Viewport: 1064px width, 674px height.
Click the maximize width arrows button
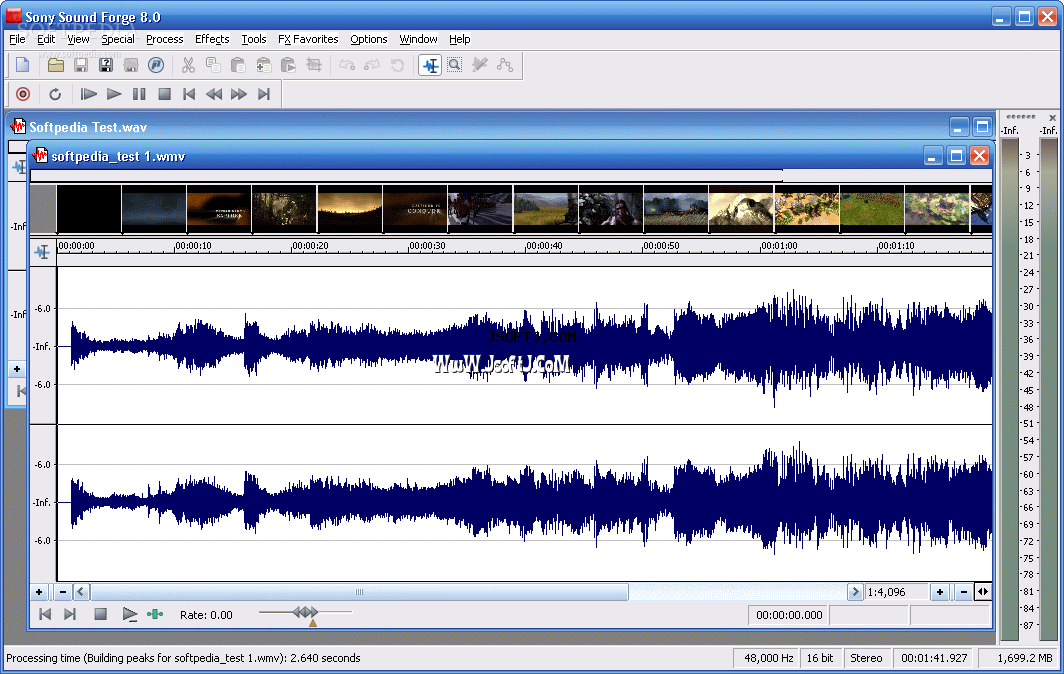click(x=983, y=592)
